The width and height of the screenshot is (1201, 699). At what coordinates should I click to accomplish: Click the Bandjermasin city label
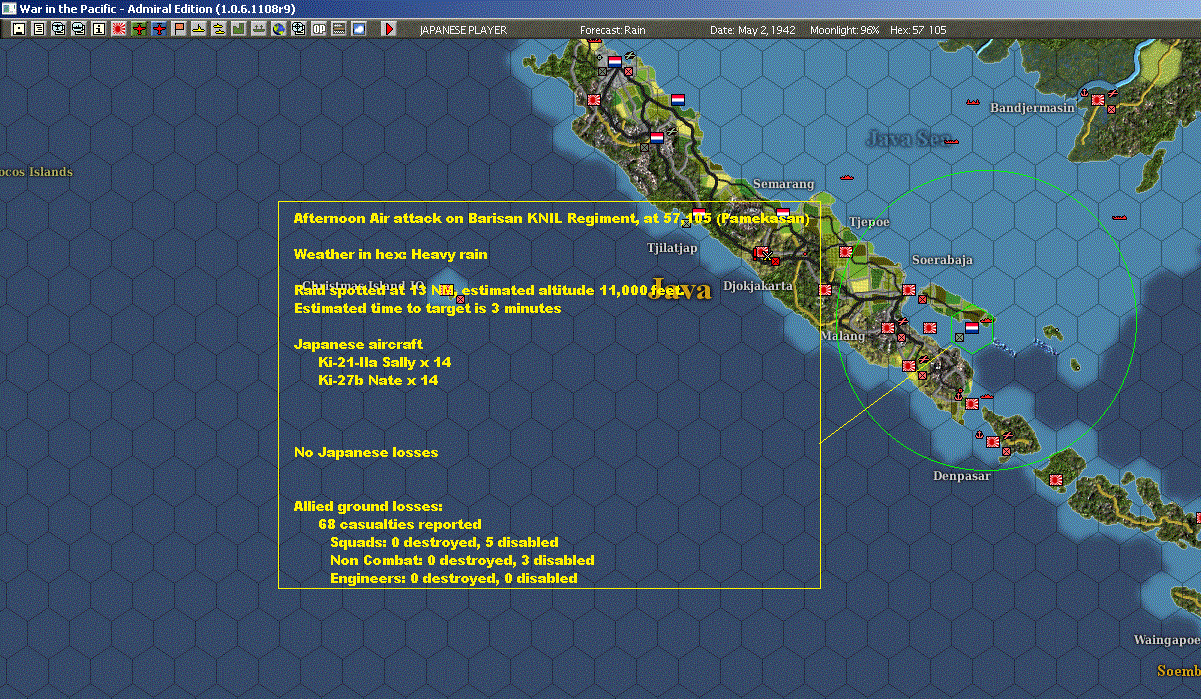[1032, 108]
